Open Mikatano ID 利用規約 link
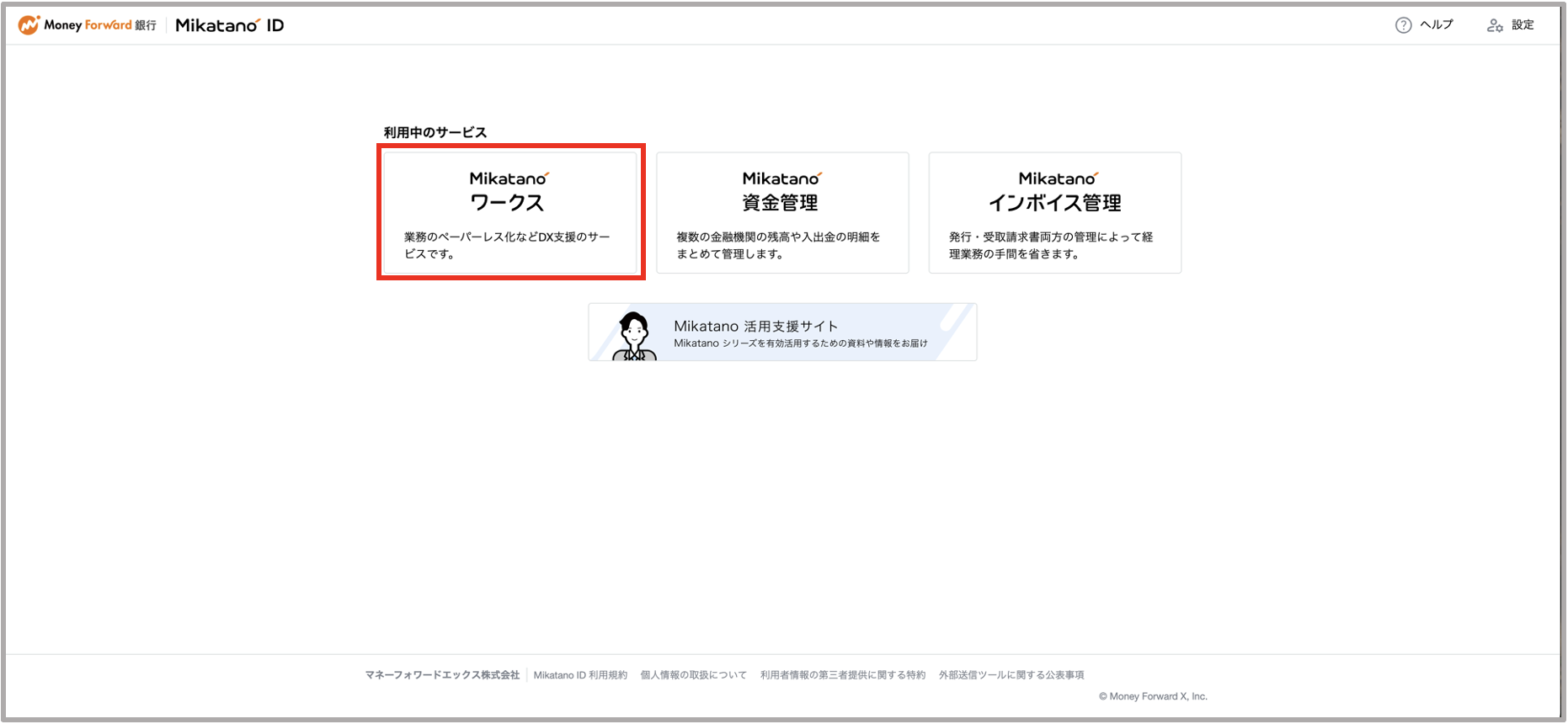The height and width of the screenshot is (724, 1568). 580,675
